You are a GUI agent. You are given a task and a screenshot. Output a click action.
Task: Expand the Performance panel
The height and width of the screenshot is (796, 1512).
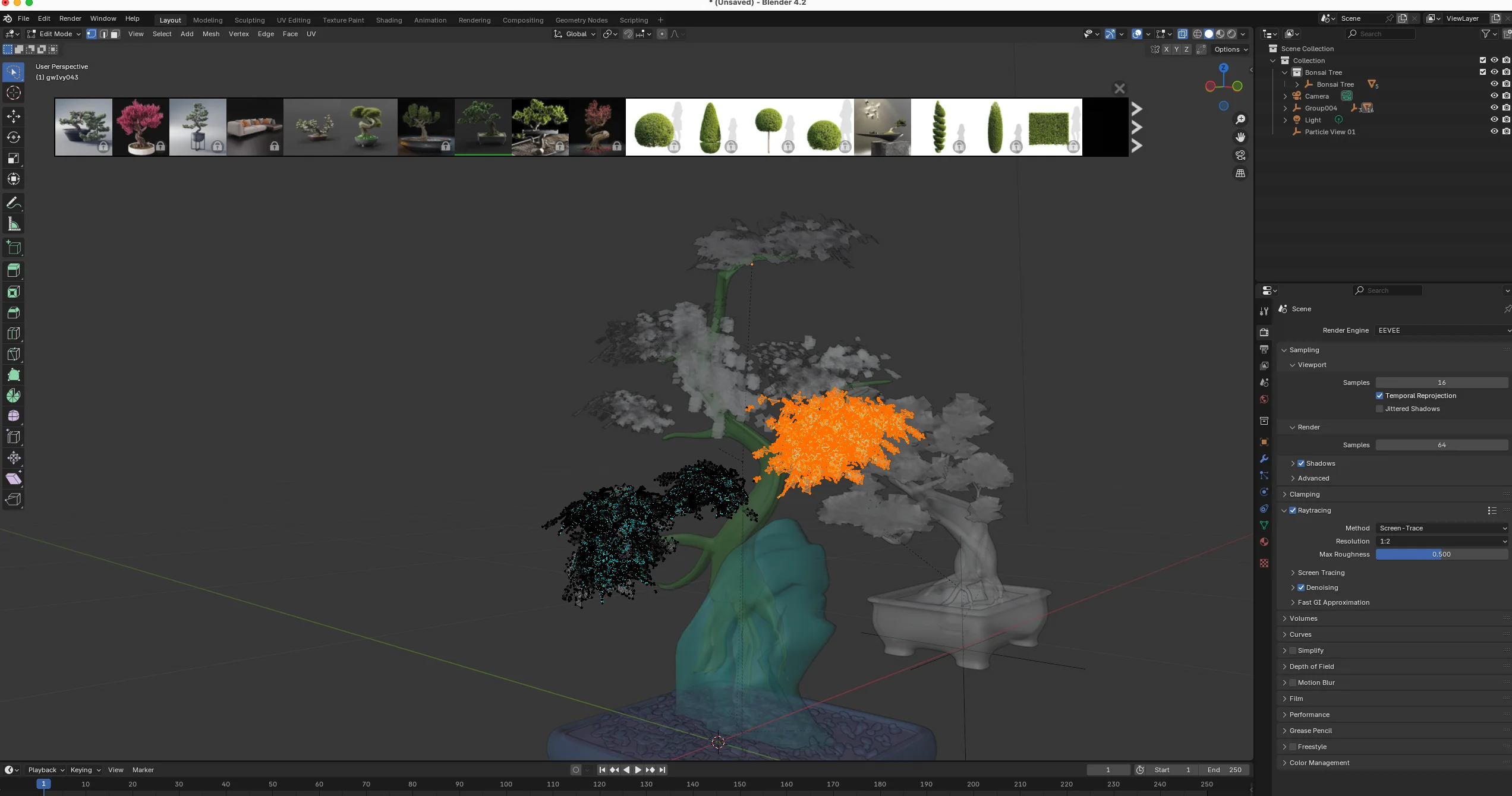pyautogui.click(x=1309, y=715)
